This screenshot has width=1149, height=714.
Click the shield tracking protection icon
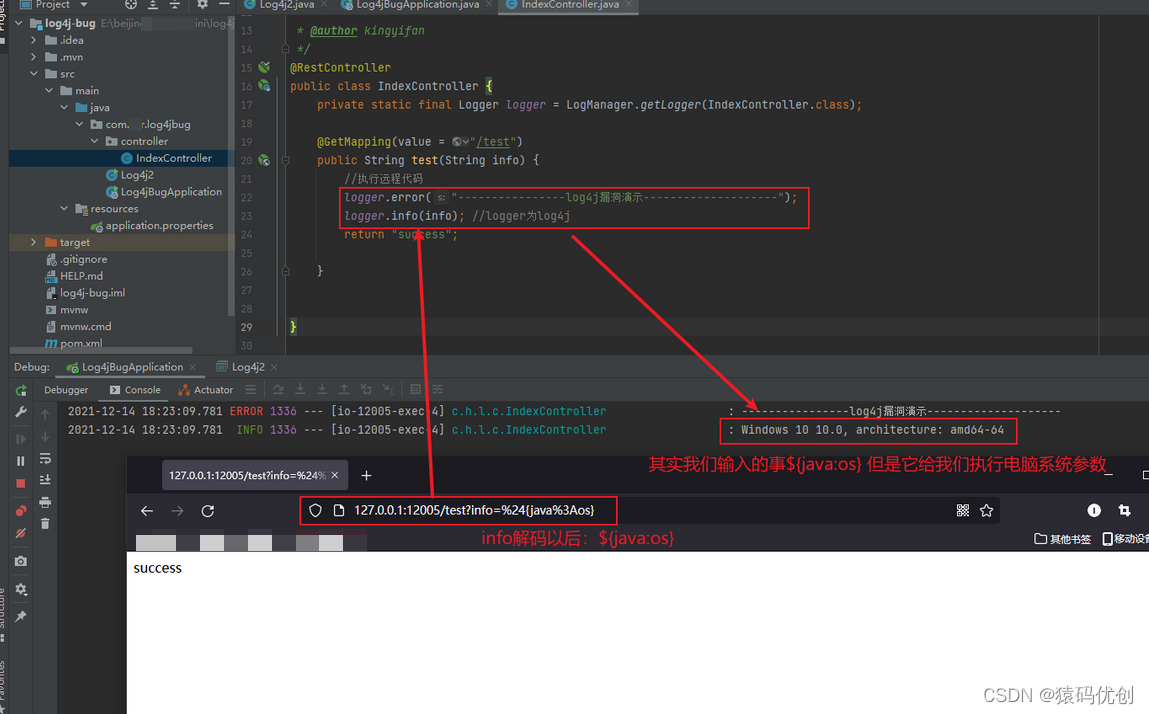(x=315, y=511)
